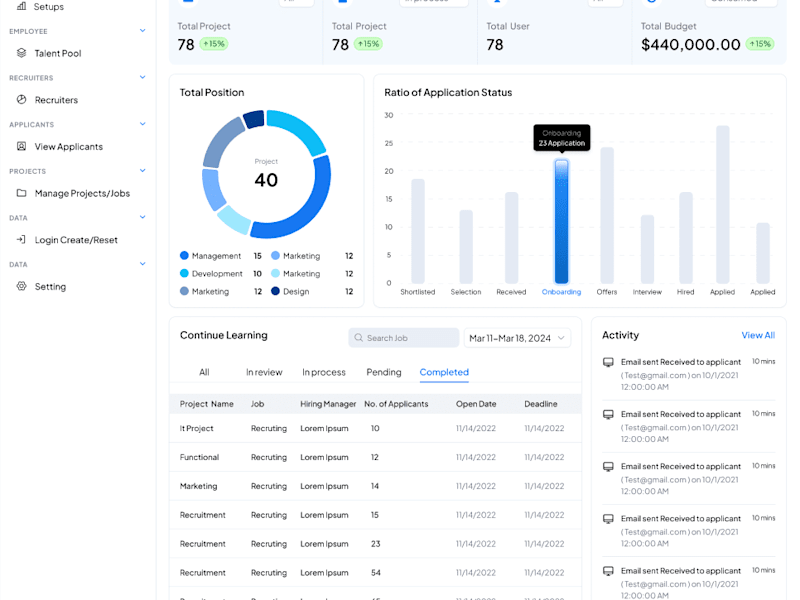Collapse the DATA section above Setting
The width and height of the screenshot is (800, 600).
[x=143, y=264]
